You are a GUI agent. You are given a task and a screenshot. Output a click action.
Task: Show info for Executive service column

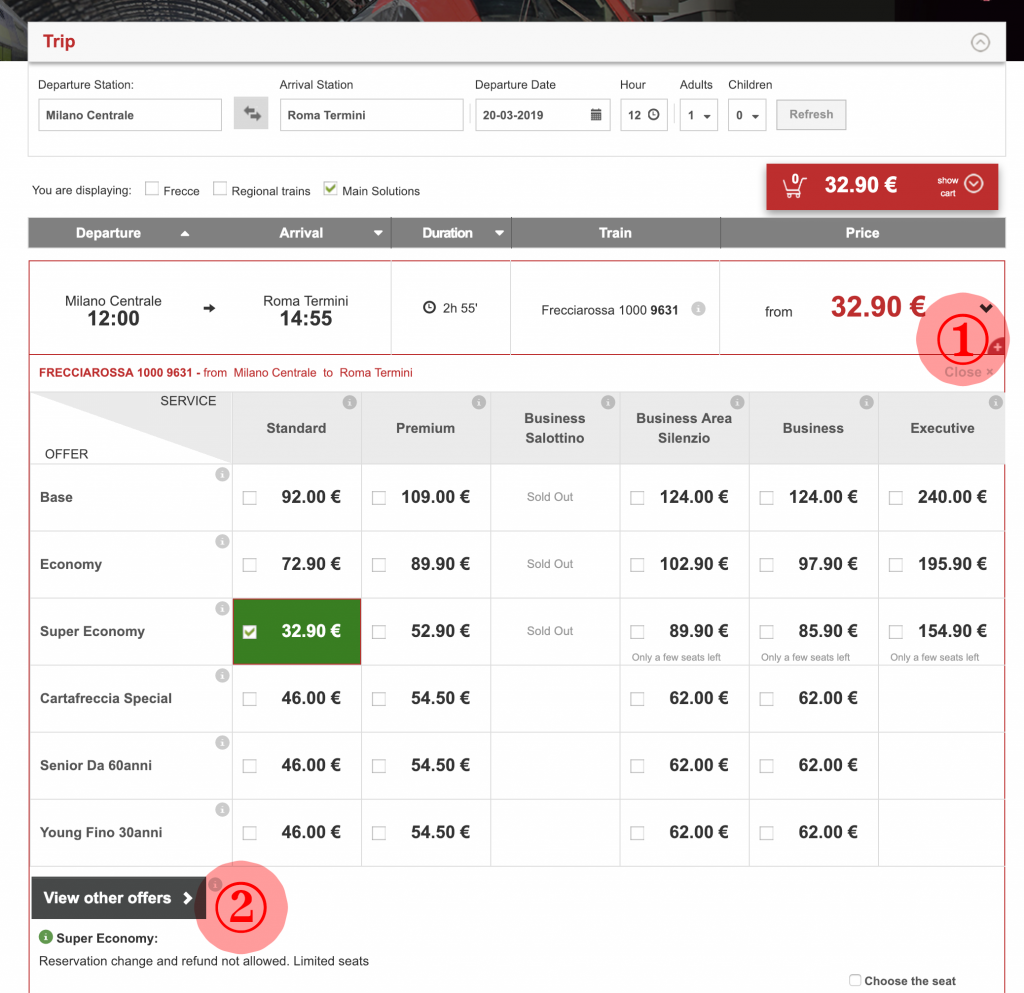[995, 402]
